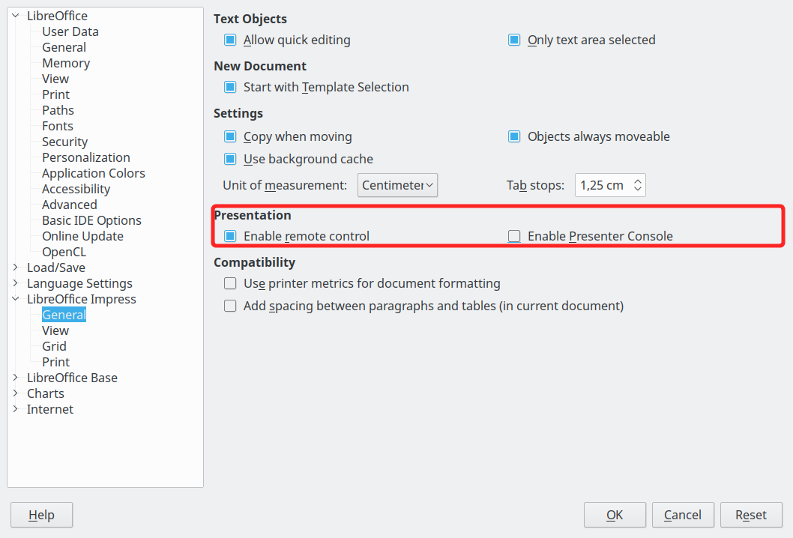The height and width of the screenshot is (538, 793).
Task: Click the Tab stops spinner arrows
Action: coord(638,185)
